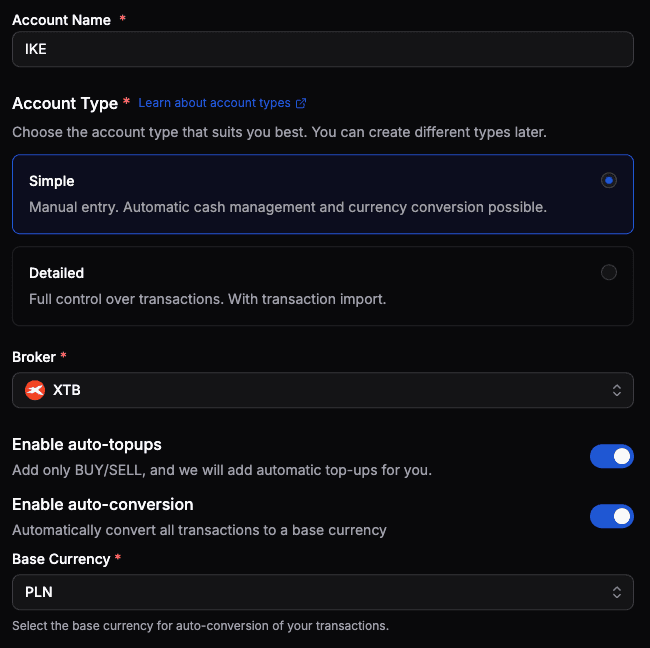The width and height of the screenshot is (650, 648).
Task: Open the Broker dropdown showing XTB
Action: (x=322, y=390)
